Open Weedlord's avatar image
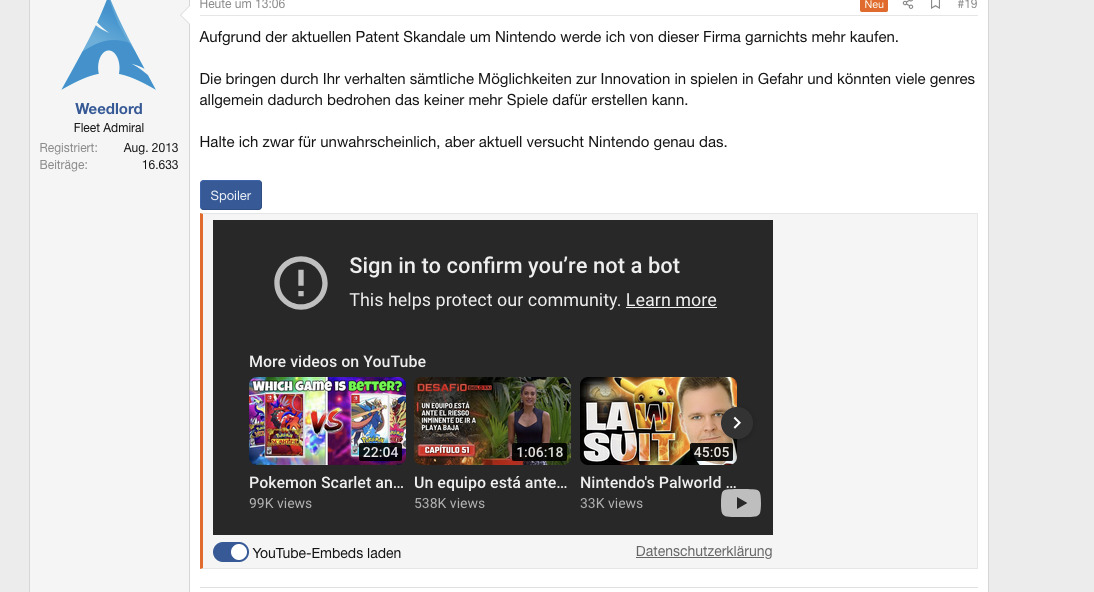This screenshot has height=592, width=1094. (109, 45)
